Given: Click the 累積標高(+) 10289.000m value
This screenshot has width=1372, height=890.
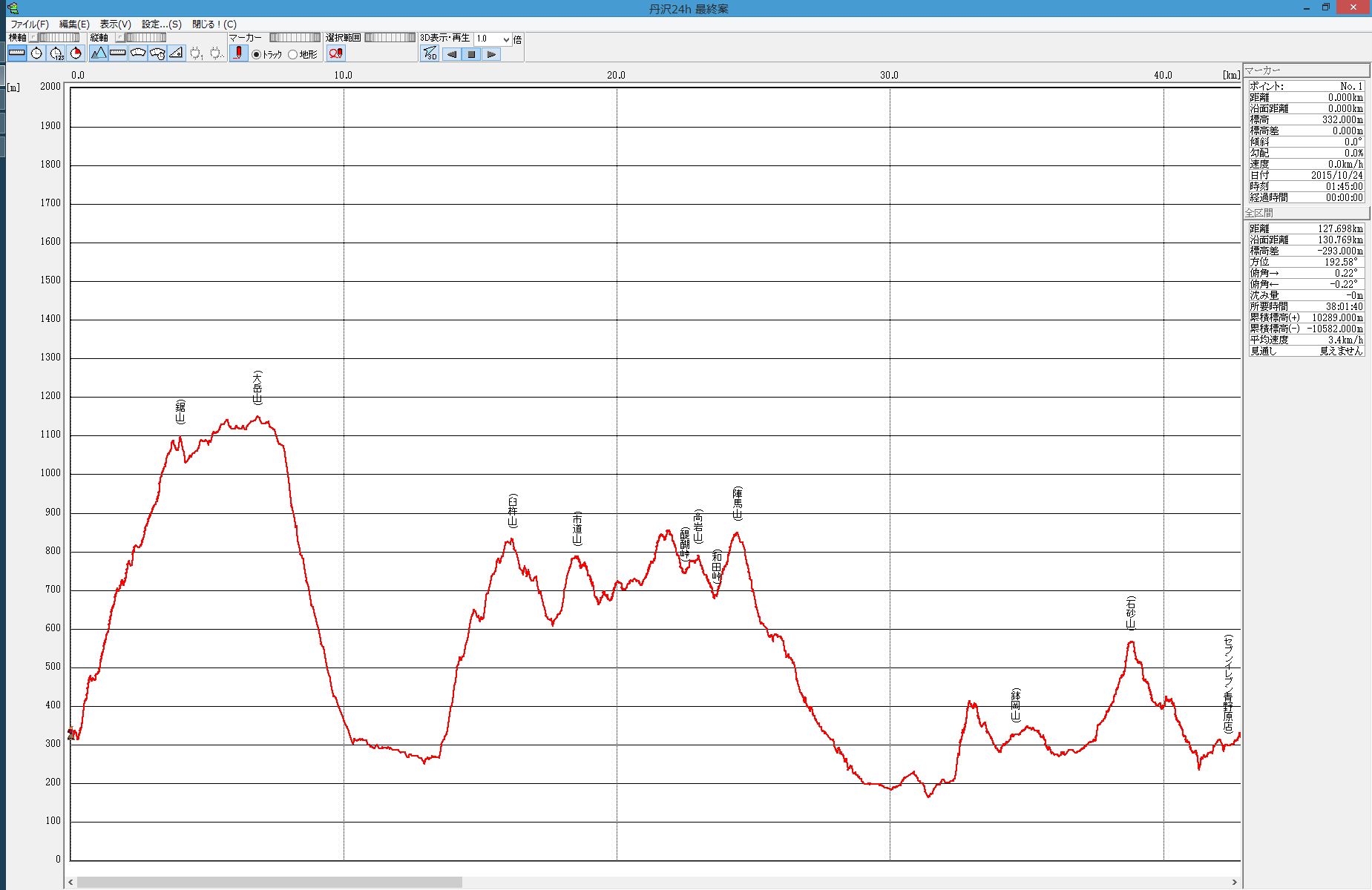Looking at the screenshot, I should pyautogui.click(x=1337, y=317).
